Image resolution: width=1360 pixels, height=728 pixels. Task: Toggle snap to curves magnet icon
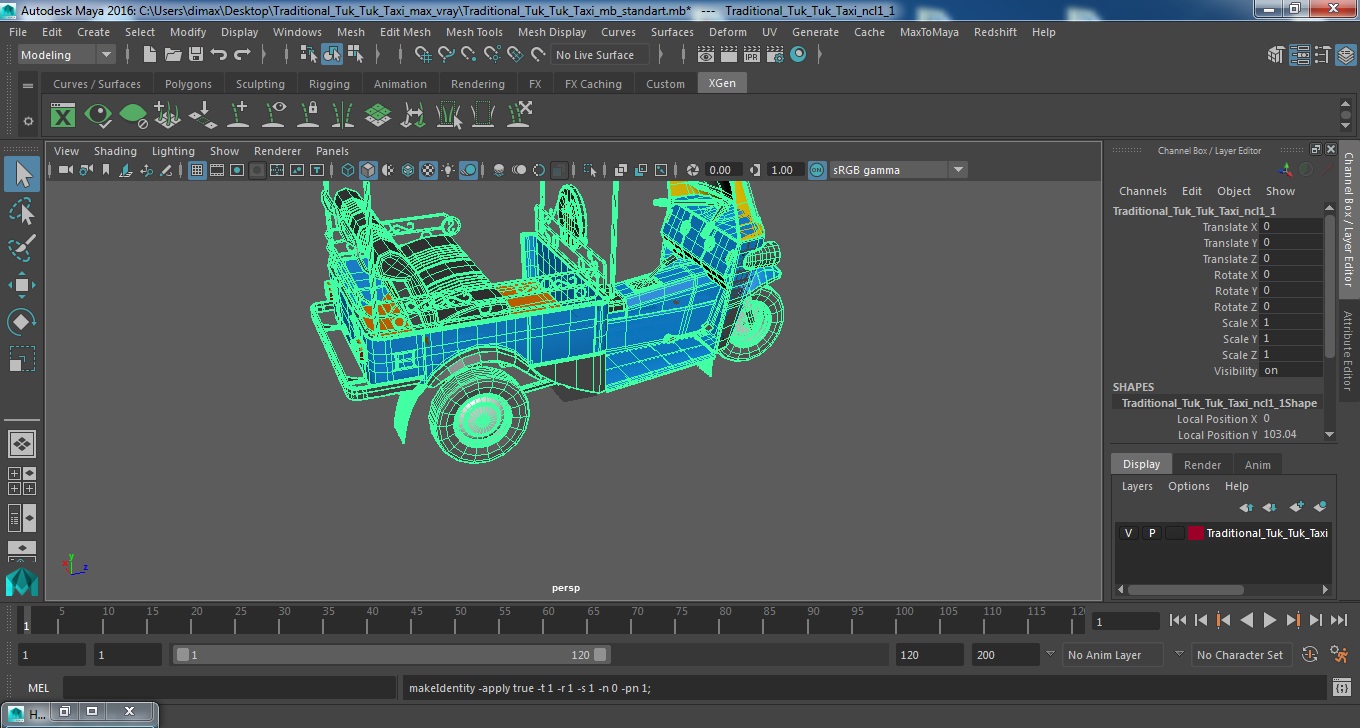tap(445, 55)
